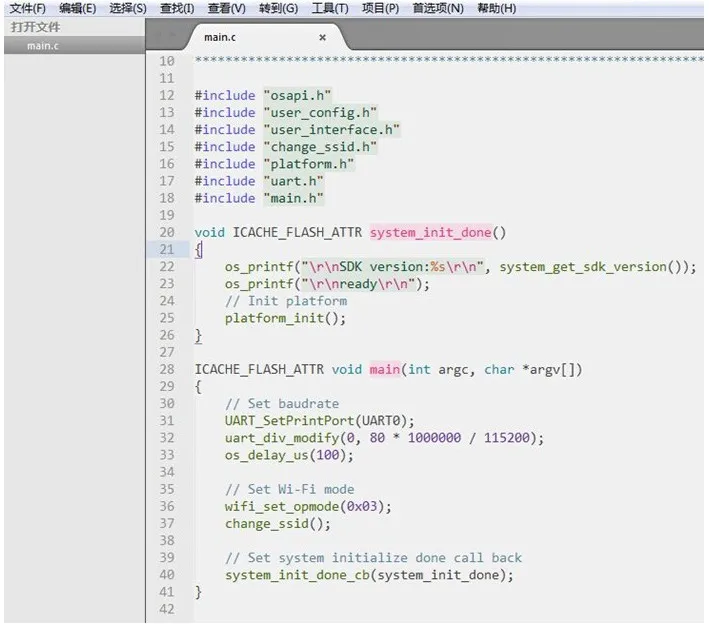
Task: Click the main function name on line 28
Action: tap(385, 369)
